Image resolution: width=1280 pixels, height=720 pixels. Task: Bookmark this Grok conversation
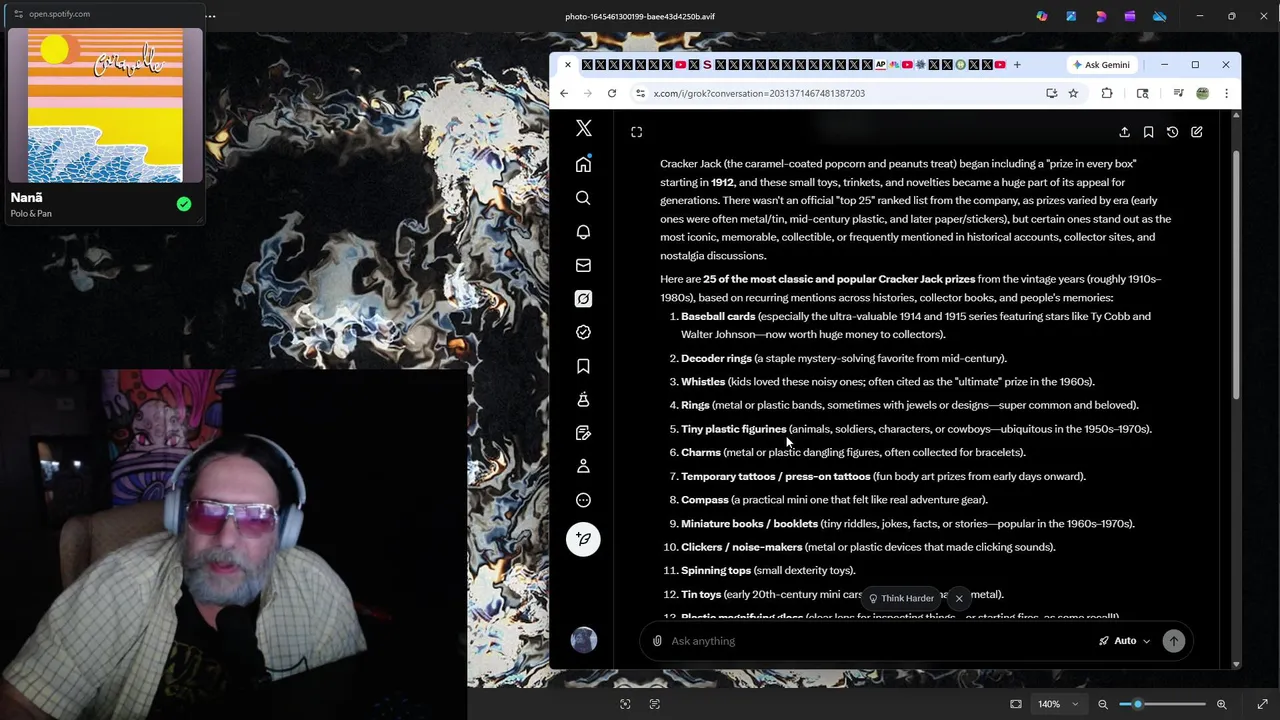pos(1148,132)
